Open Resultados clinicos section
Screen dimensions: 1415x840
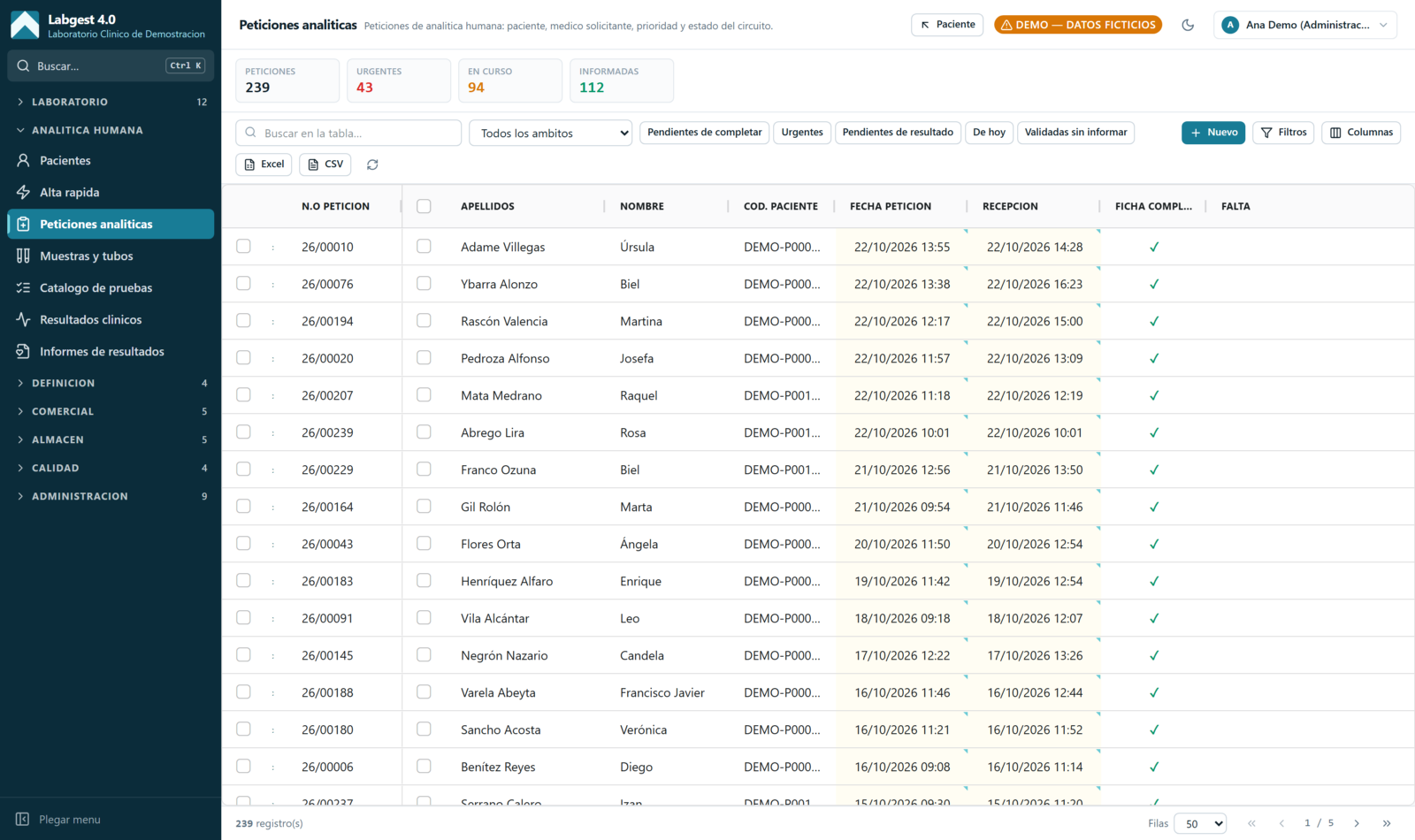[111, 319]
